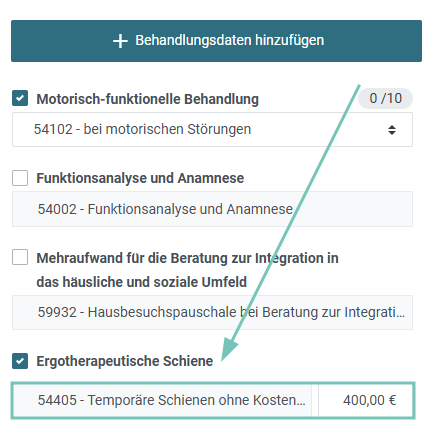434x445 pixels.
Task: Click the euro symbol in the price field
Action: (392, 400)
